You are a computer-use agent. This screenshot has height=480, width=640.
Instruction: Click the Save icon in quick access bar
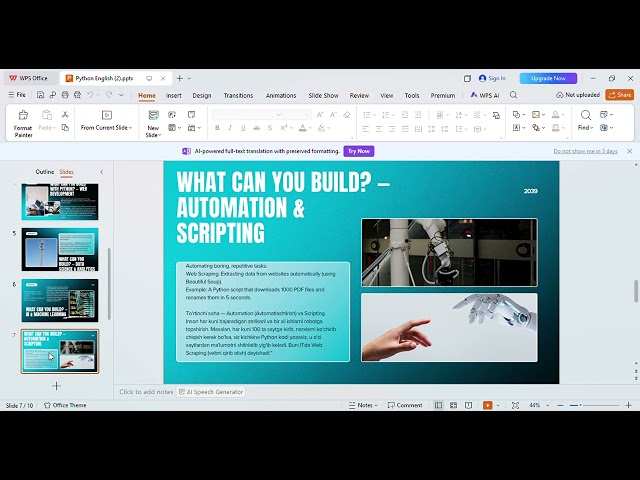click(x=40, y=95)
